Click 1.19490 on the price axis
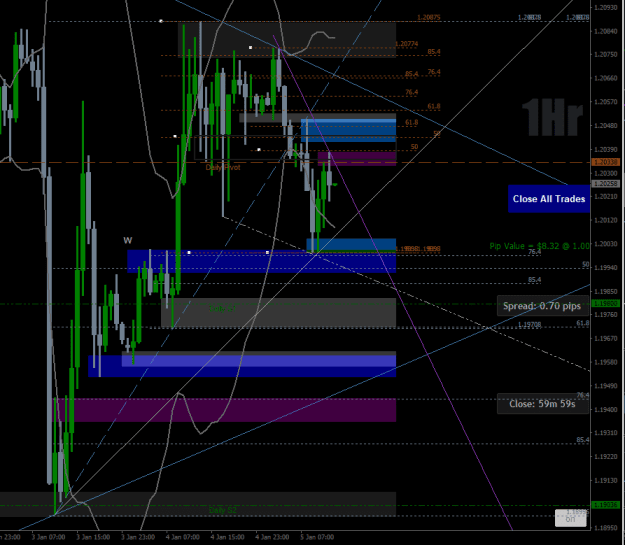Viewport: 625px width, 545px height. (606, 386)
